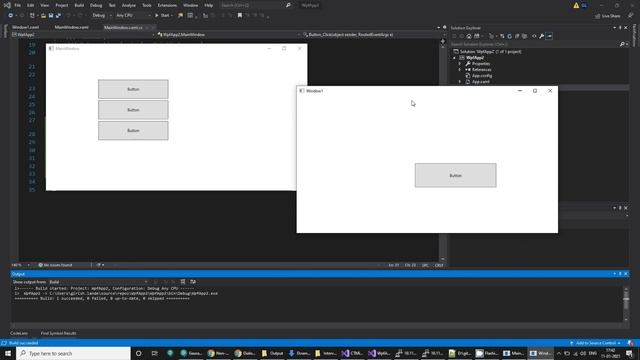This screenshot has width=640, height=360.
Task: Click first Button in MainWindow
Action: [133, 89]
